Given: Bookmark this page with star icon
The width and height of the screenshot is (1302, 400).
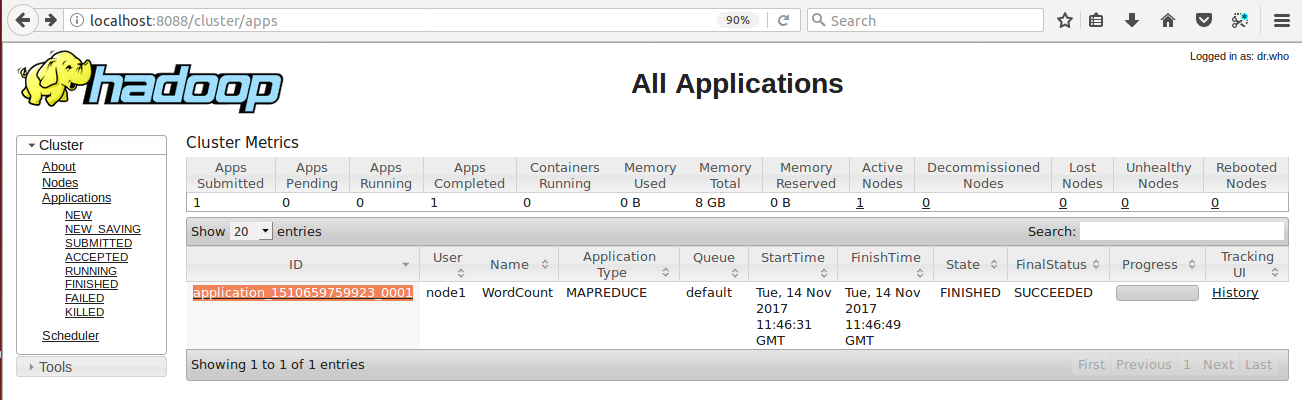Looking at the screenshot, I should pyautogui.click(x=1065, y=20).
